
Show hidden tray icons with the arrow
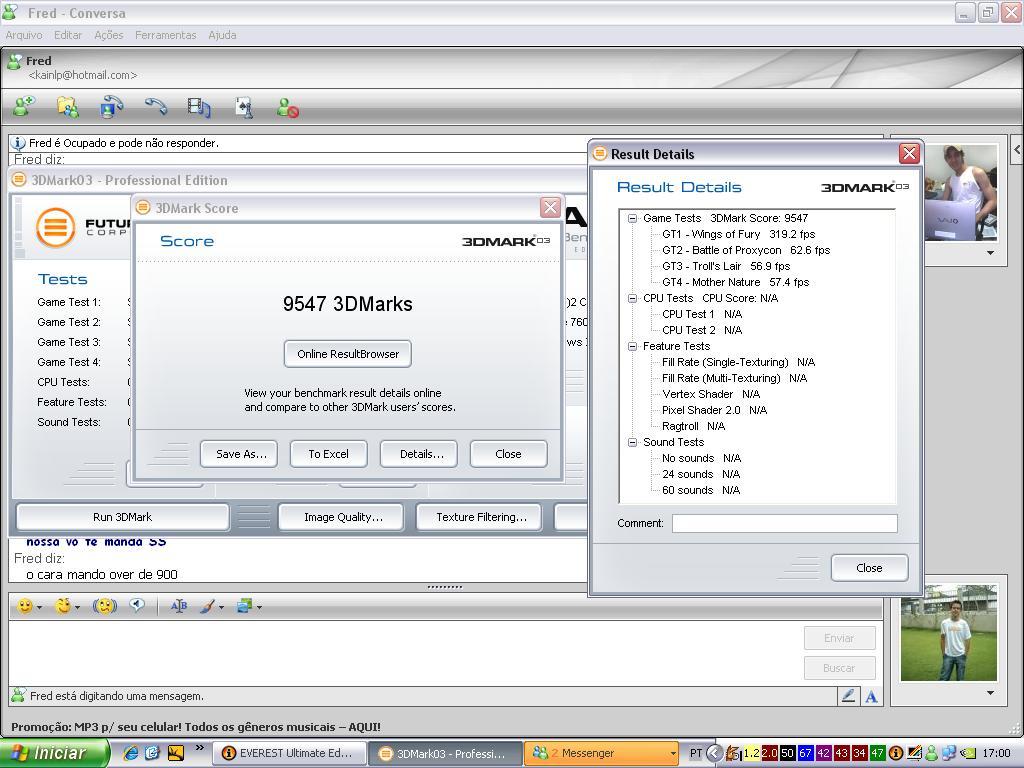point(714,753)
